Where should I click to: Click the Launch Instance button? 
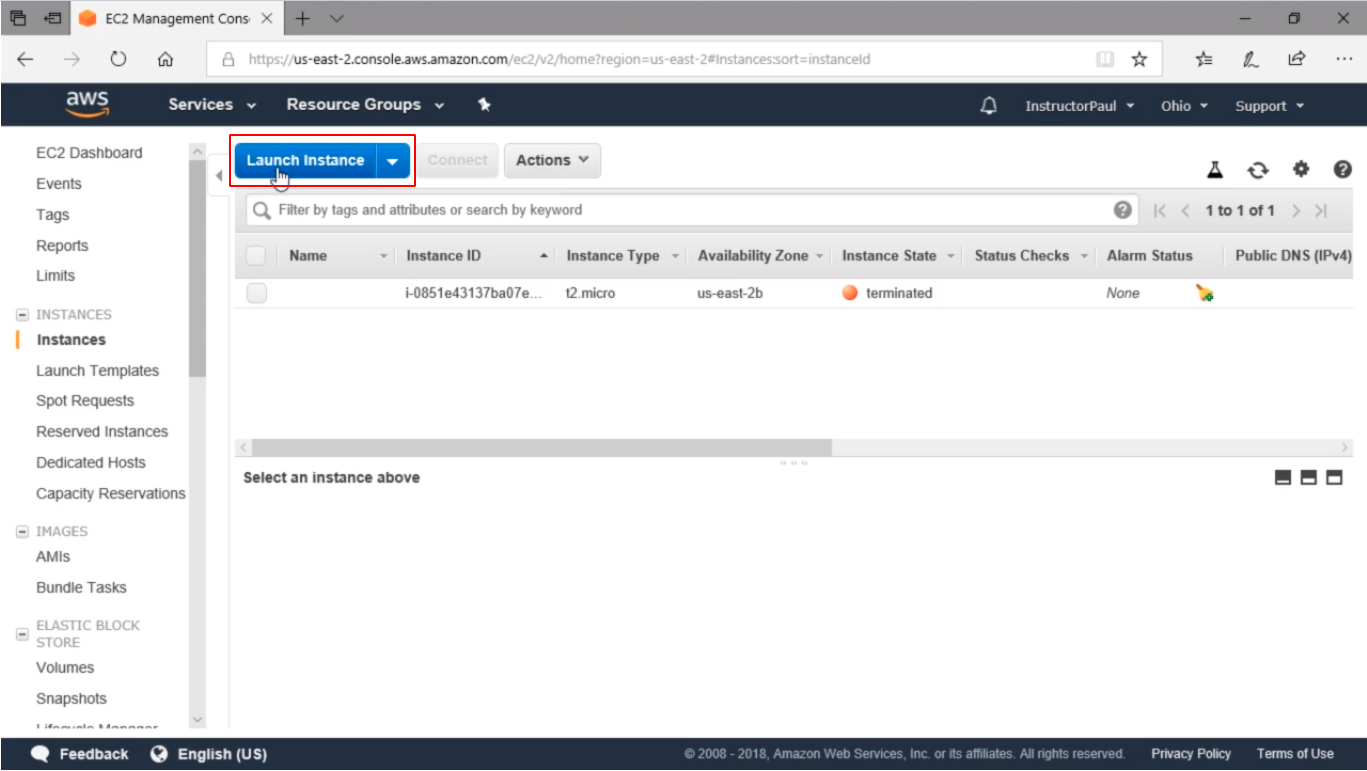[x=305, y=160]
